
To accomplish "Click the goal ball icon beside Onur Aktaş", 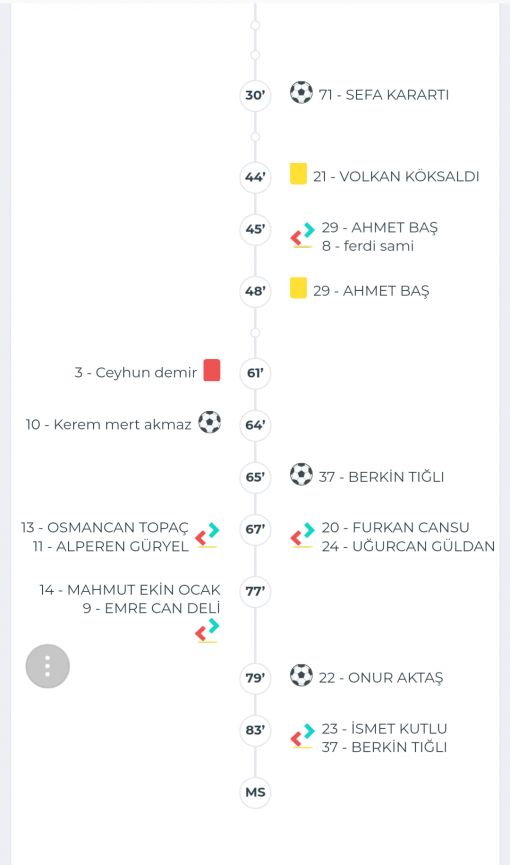I will coord(301,675).
